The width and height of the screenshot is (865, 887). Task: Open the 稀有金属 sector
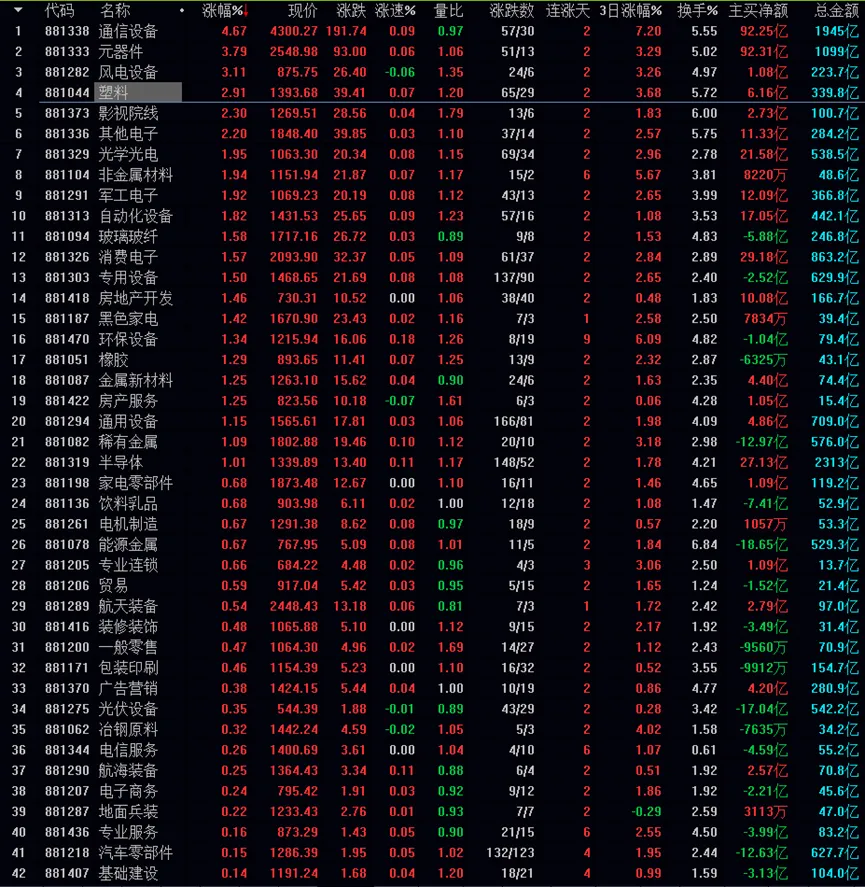pyautogui.click(x=128, y=442)
